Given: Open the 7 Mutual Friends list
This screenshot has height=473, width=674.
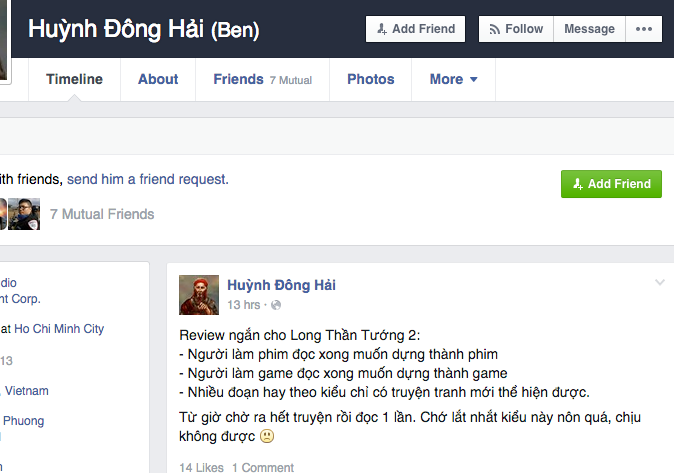Looking at the screenshot, I should click(x=102, y=214).
